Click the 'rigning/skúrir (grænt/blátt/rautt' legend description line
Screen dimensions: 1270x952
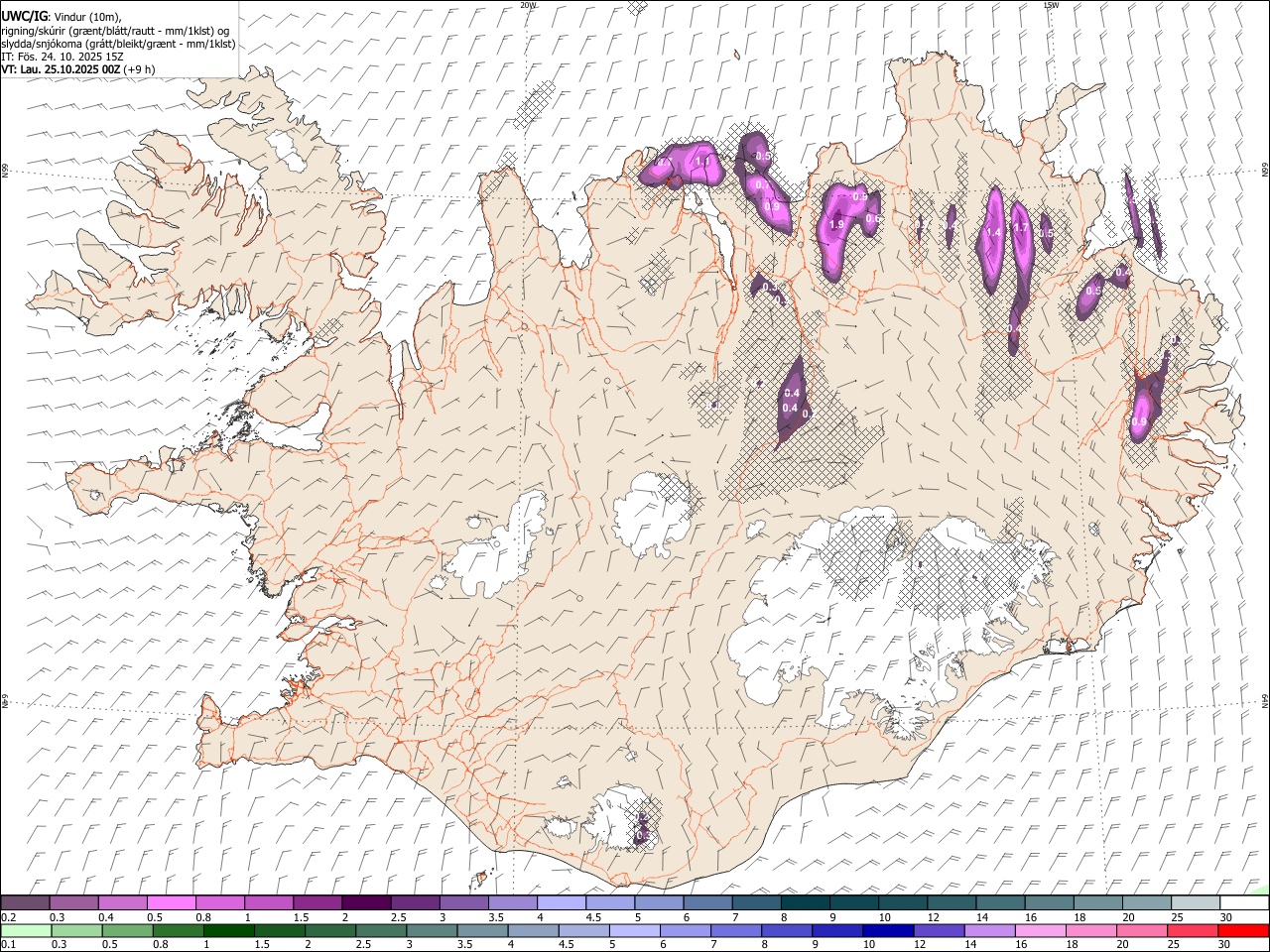[x=115, y=31]
